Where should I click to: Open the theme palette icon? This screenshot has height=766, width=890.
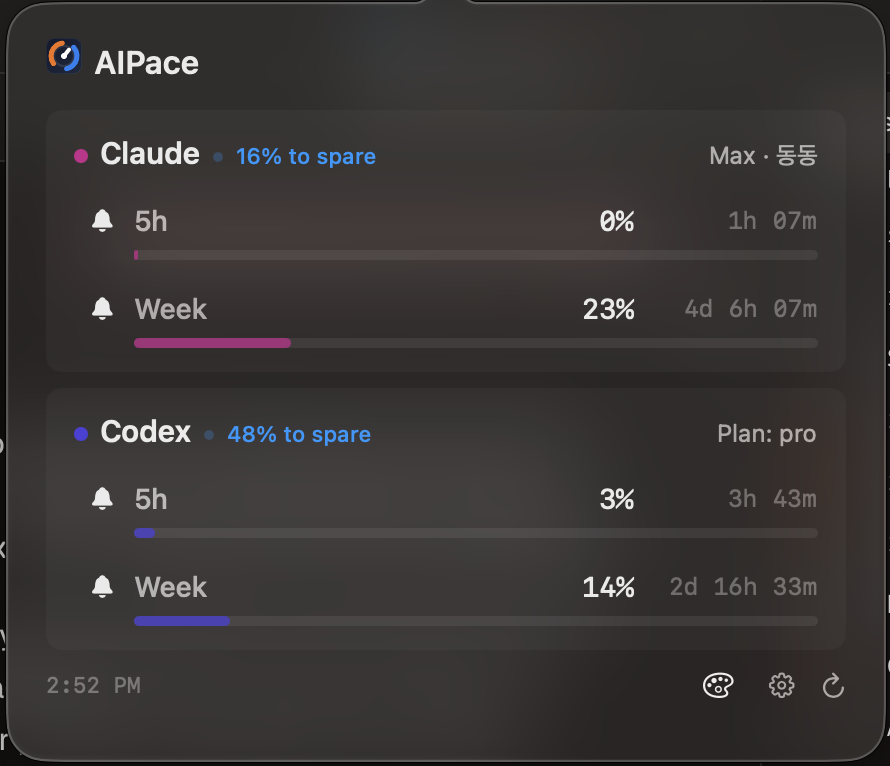pyautogui.click(x=718, y=685)
